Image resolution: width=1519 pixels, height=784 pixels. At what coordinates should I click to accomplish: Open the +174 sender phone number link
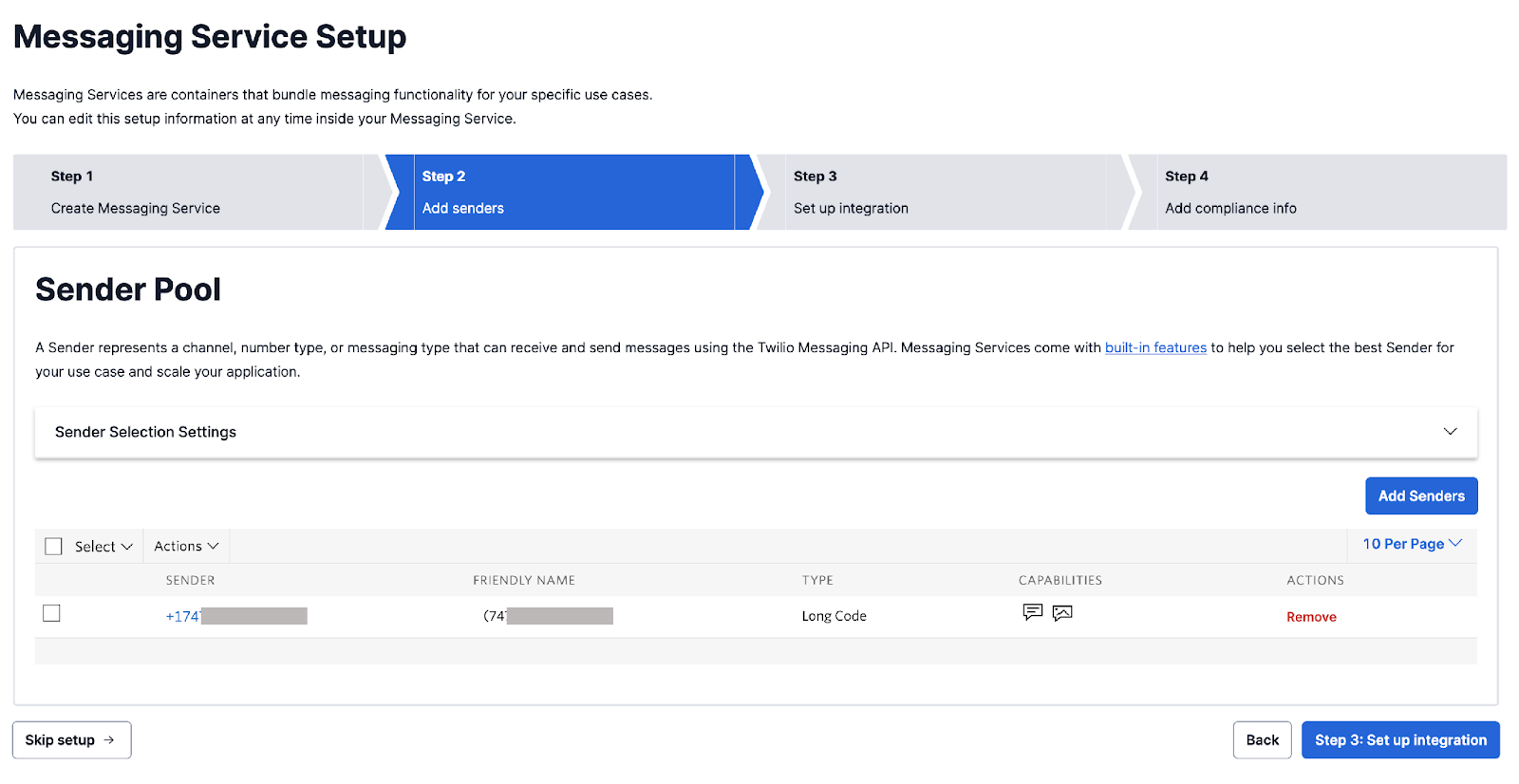coord(236,616)
